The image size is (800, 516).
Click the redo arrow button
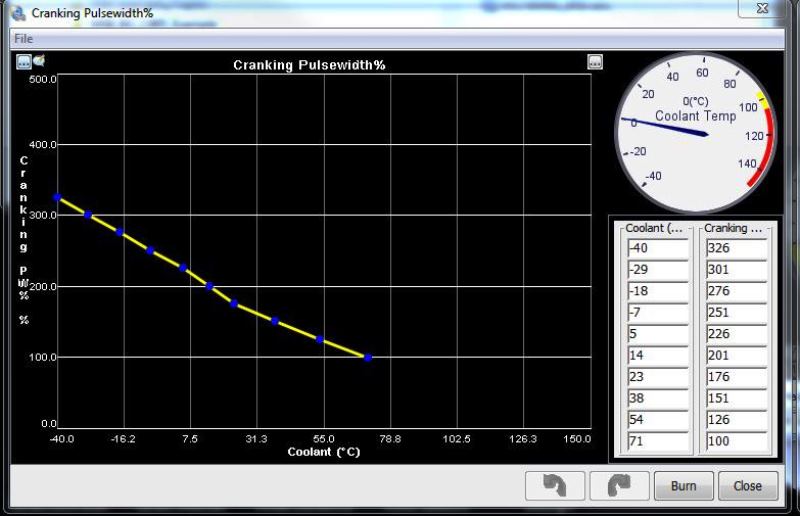click(619, 486)
